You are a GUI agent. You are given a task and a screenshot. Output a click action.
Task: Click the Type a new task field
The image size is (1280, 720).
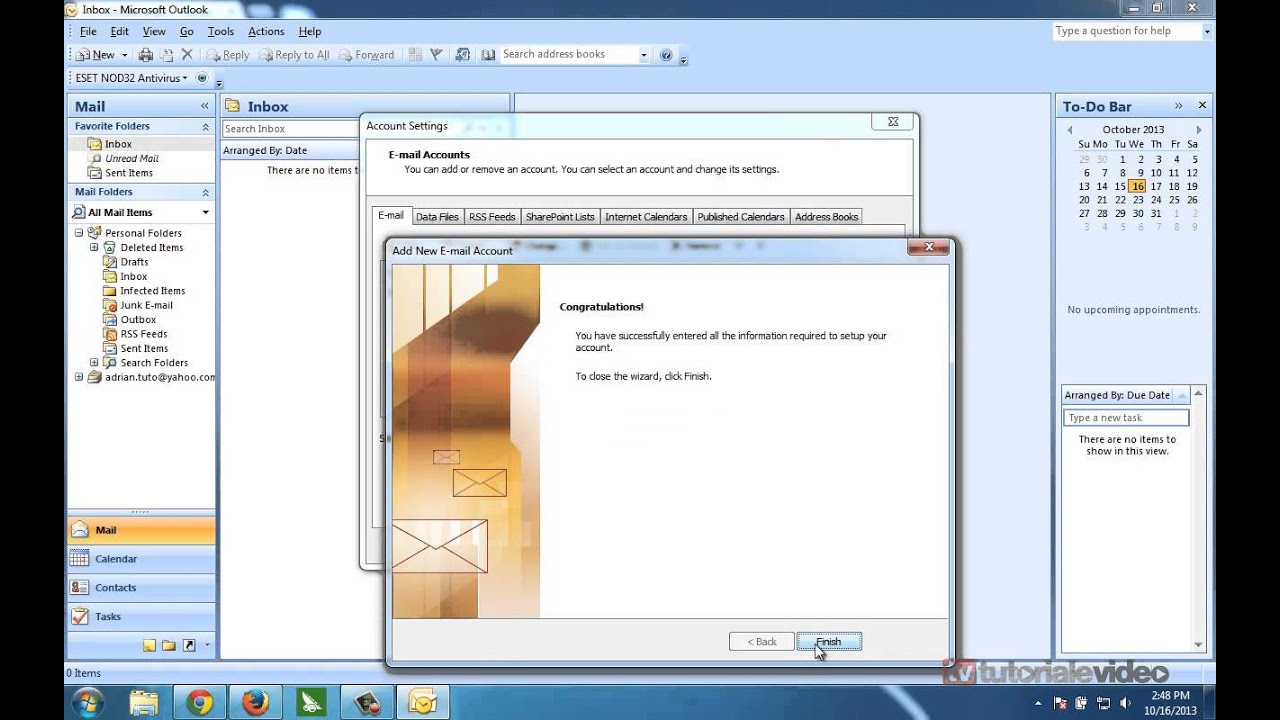1126,418
